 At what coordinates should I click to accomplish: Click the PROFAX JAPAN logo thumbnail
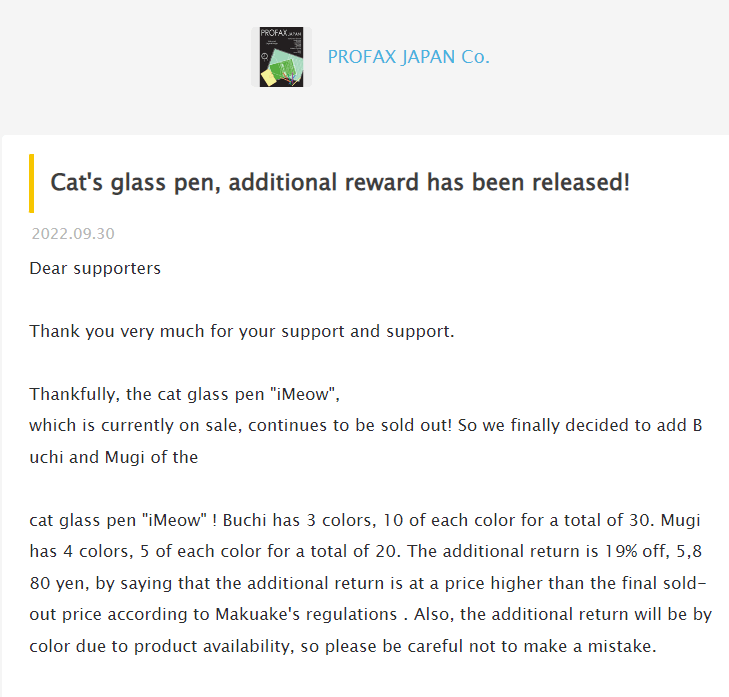pyautogui.click(x=281, y=57)
